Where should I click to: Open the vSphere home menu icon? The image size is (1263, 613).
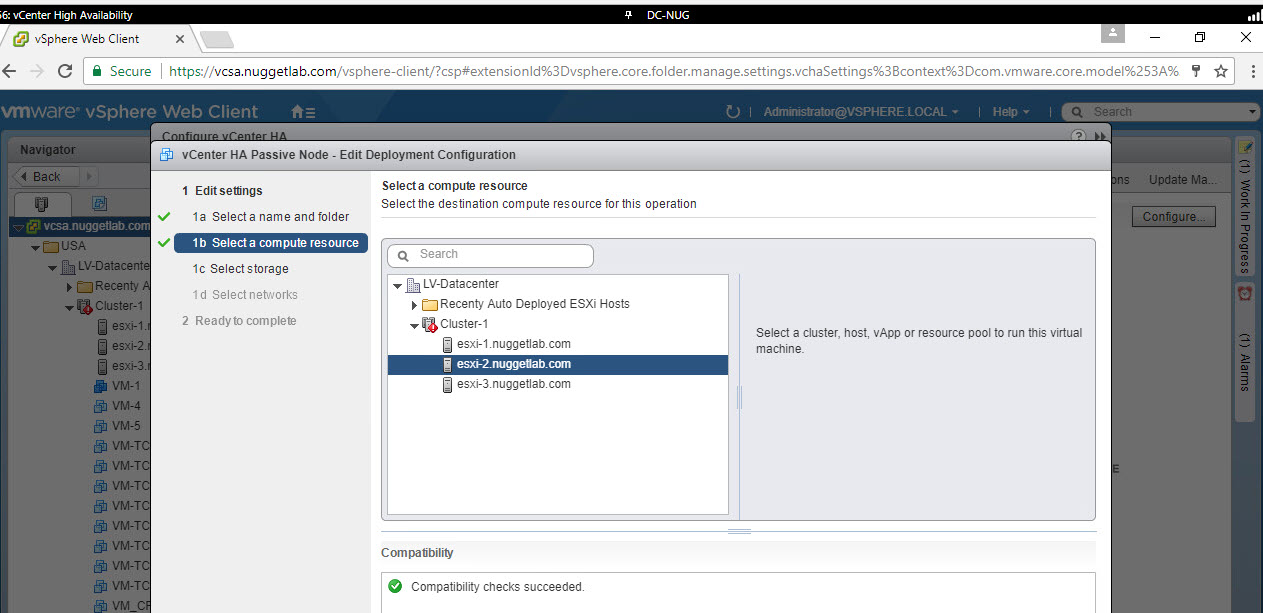click(x=302, y=112)
